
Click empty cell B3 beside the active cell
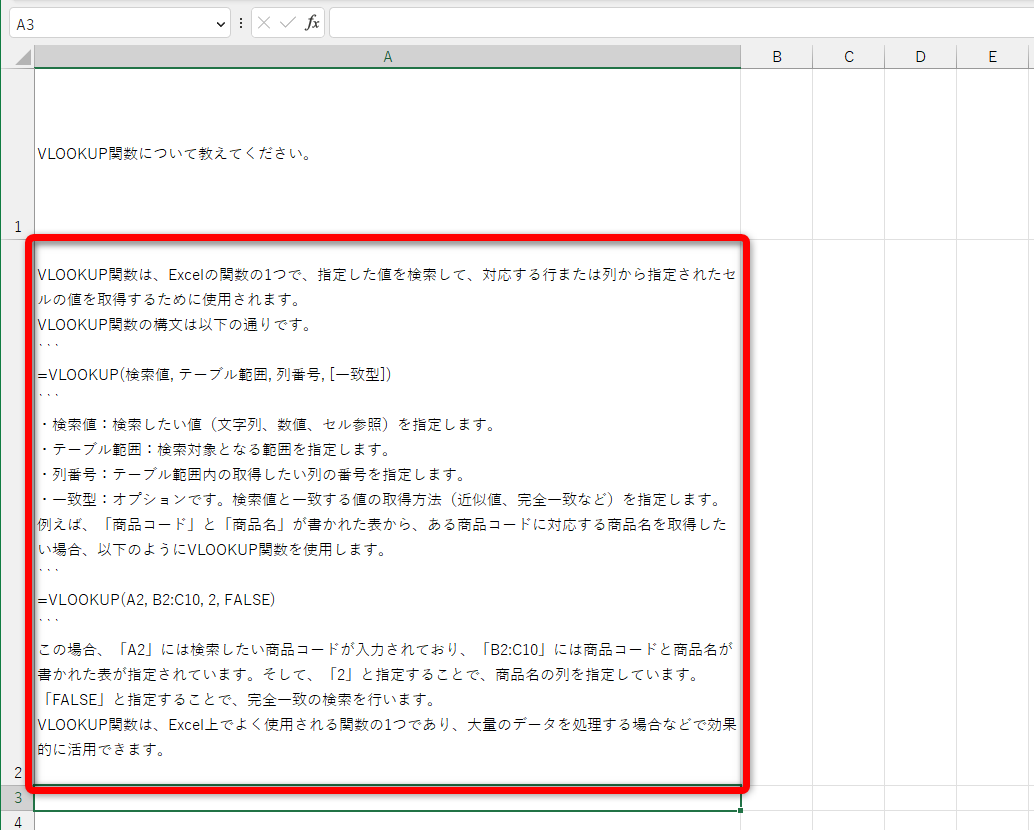click(777, 797)
